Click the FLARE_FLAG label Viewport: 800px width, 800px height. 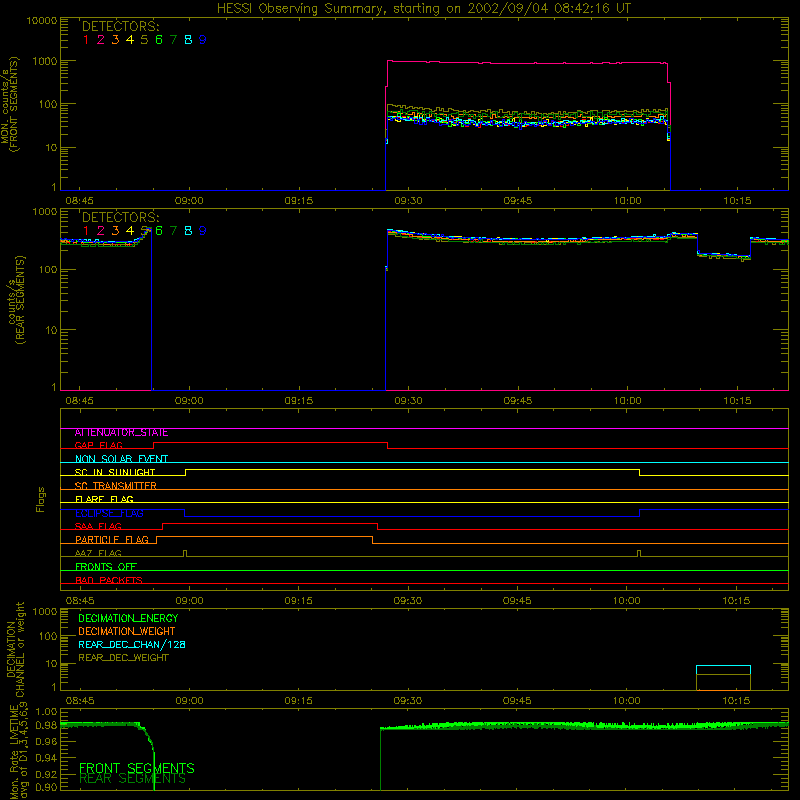click(x=104, y=499)
